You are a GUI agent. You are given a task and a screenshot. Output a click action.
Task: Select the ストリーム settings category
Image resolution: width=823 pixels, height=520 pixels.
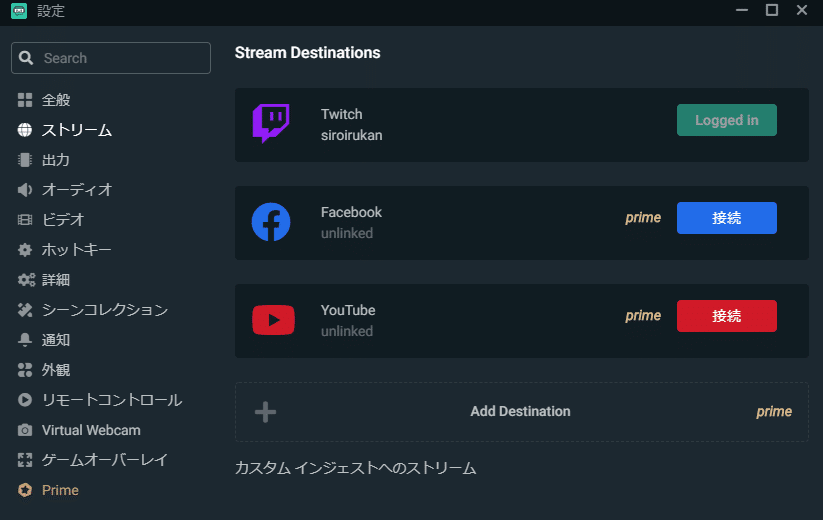76,130
